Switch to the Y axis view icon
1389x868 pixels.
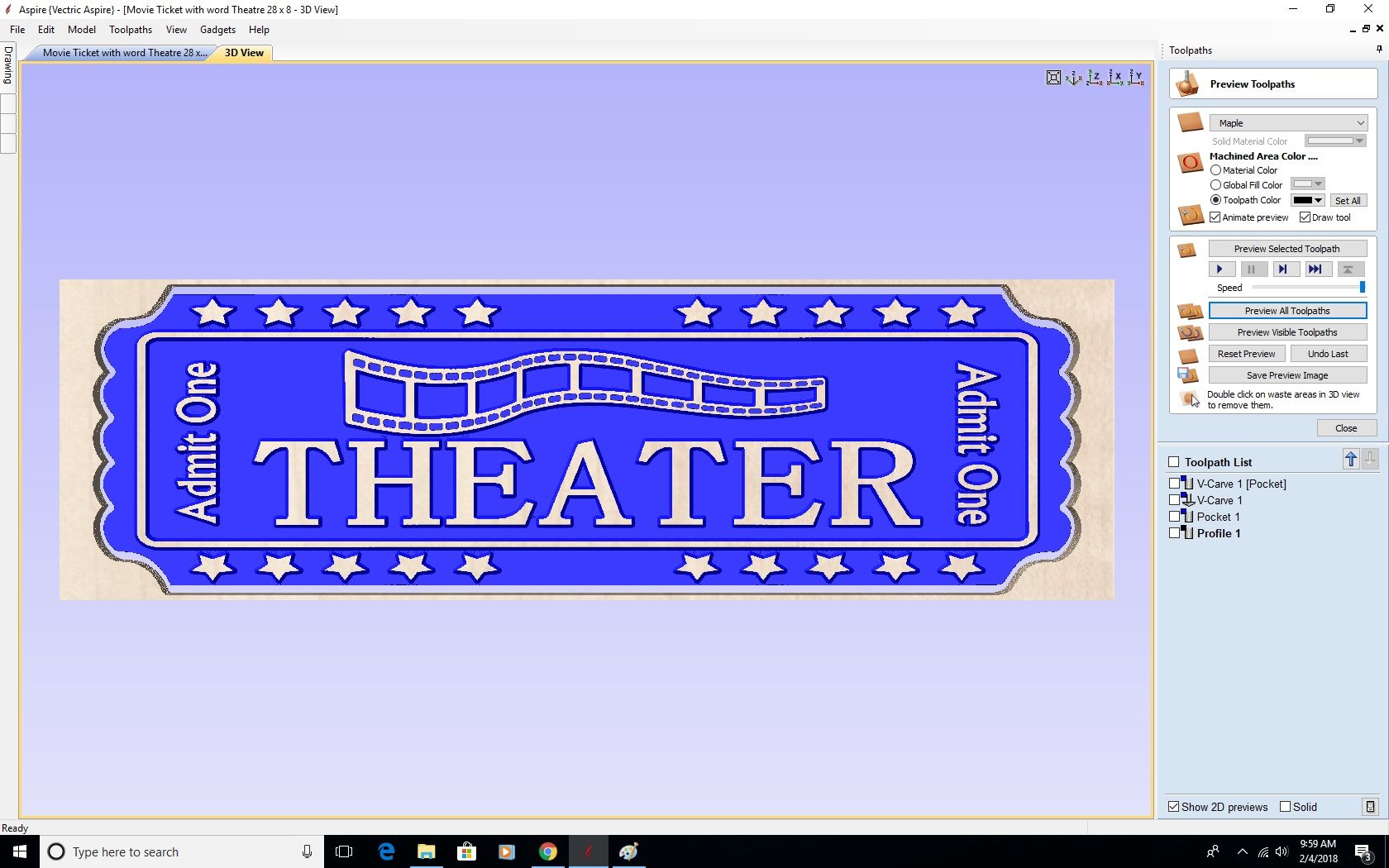[1135, 77]
